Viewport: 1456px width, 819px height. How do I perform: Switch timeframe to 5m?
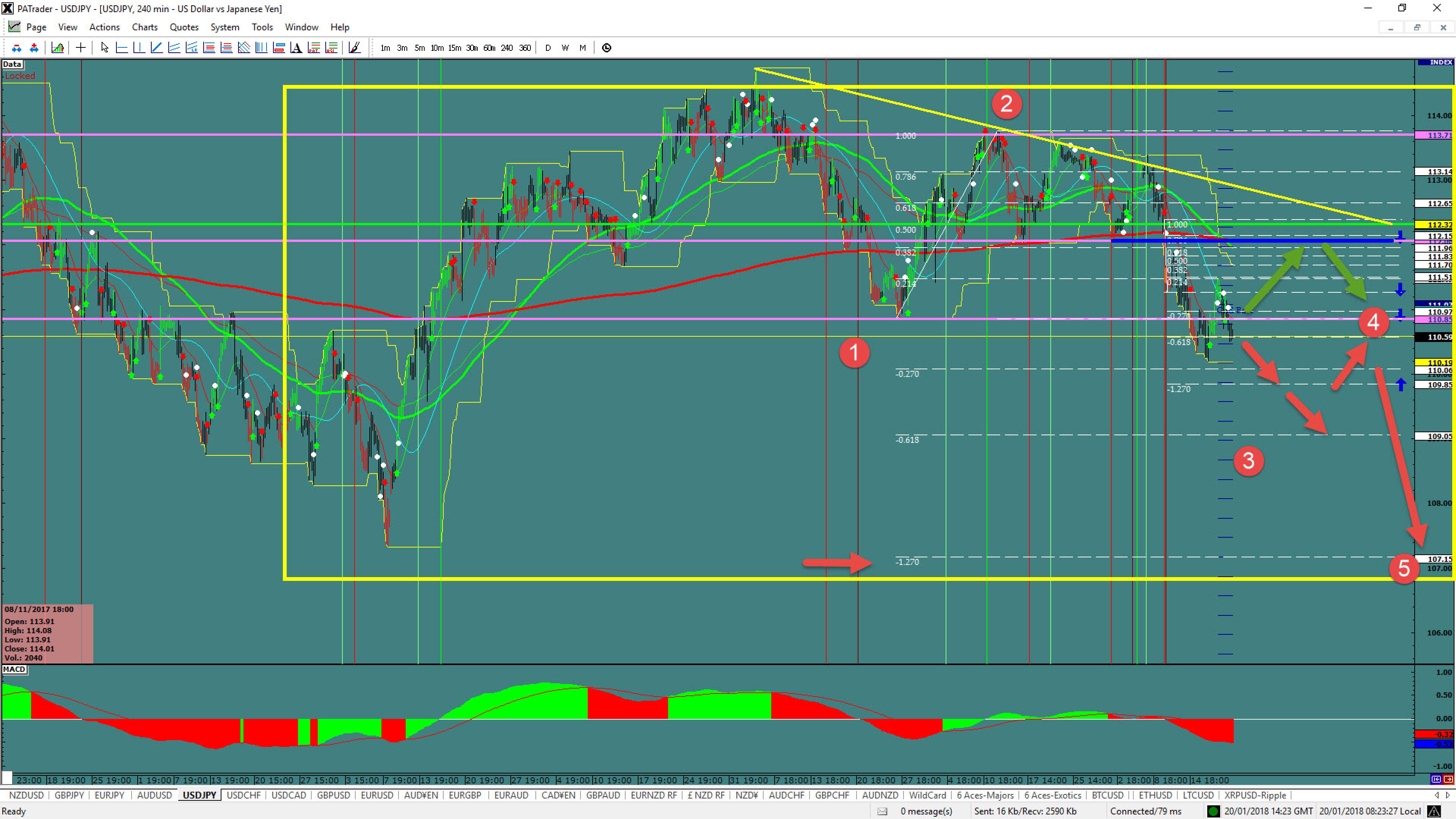click(420, 48)
